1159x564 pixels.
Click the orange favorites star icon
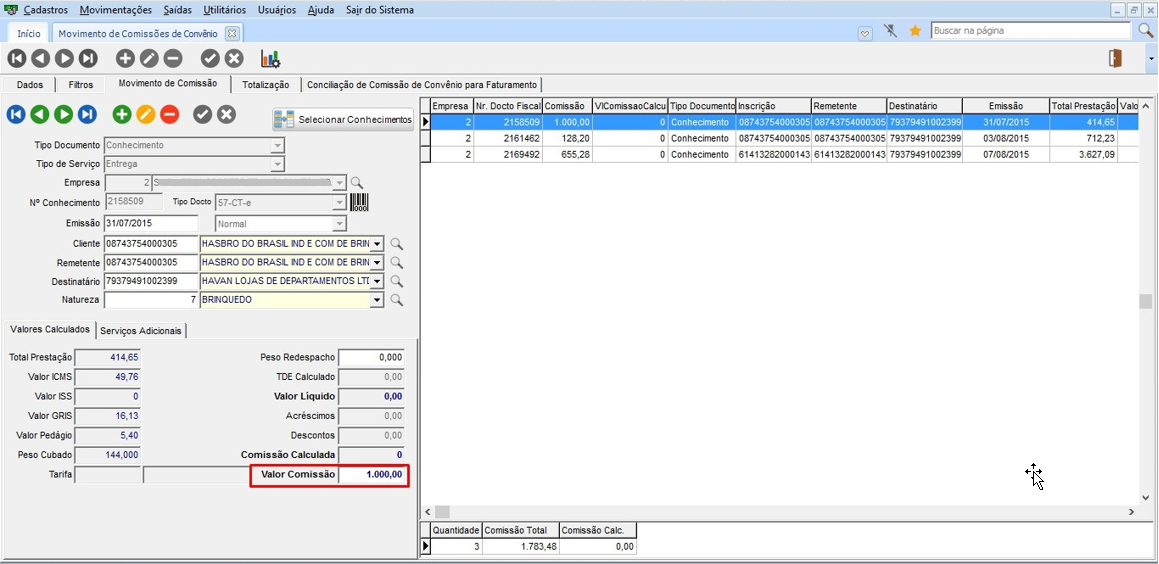915,31
